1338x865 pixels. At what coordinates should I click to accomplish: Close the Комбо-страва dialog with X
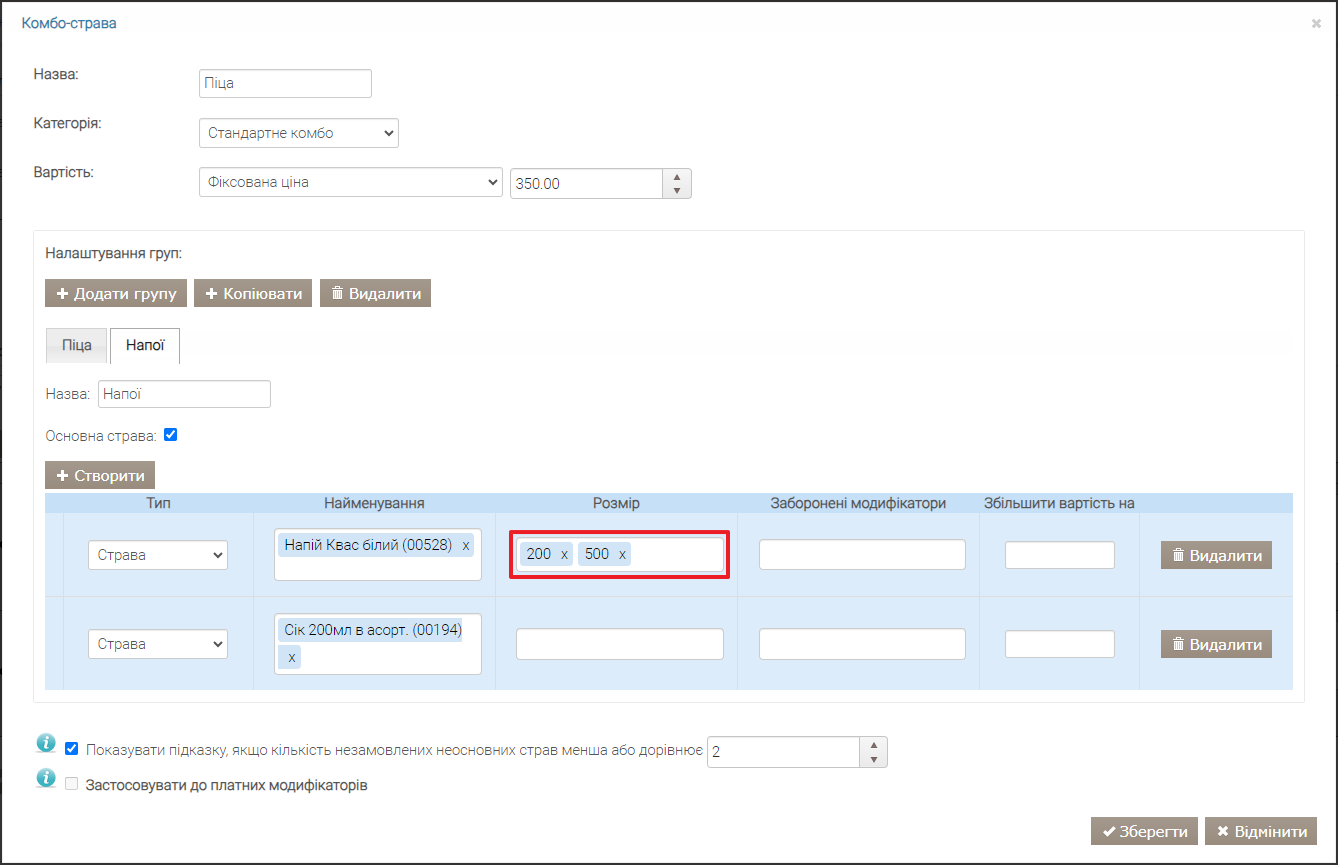click(x=1316, y=23)
